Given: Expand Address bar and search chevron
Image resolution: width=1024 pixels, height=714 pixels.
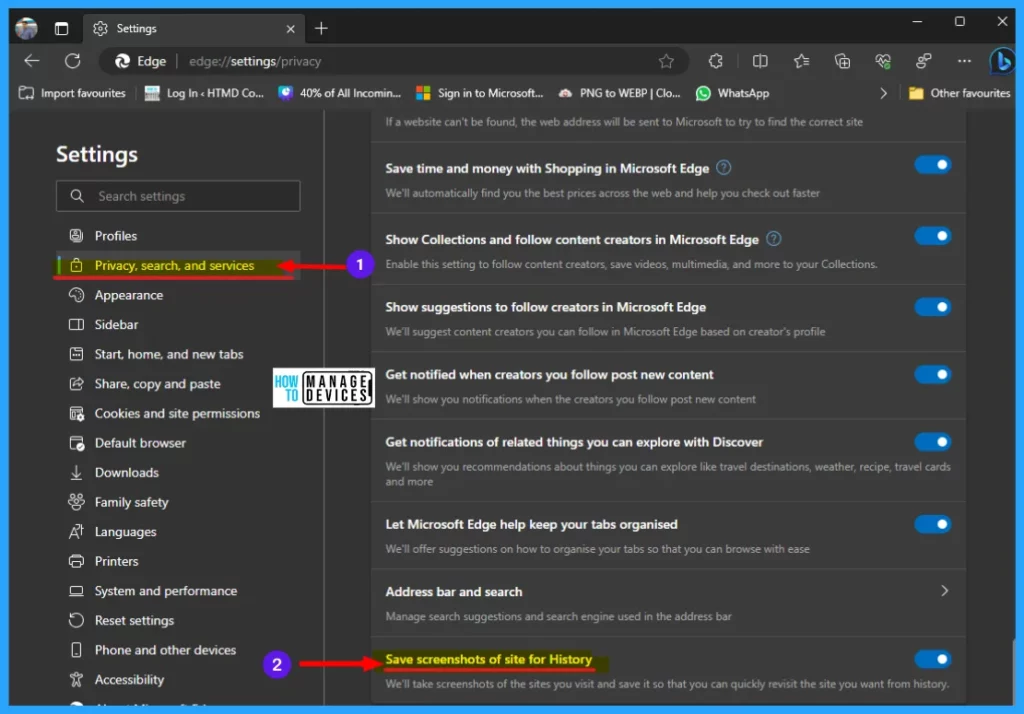Looking at the screenshot, I should [944, 591].
